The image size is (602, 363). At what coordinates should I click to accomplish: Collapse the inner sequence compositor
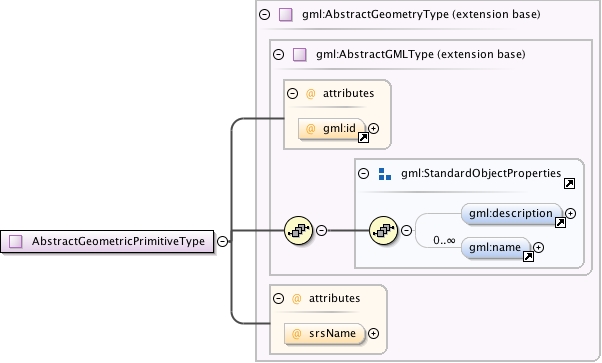(x=407, y=230)
